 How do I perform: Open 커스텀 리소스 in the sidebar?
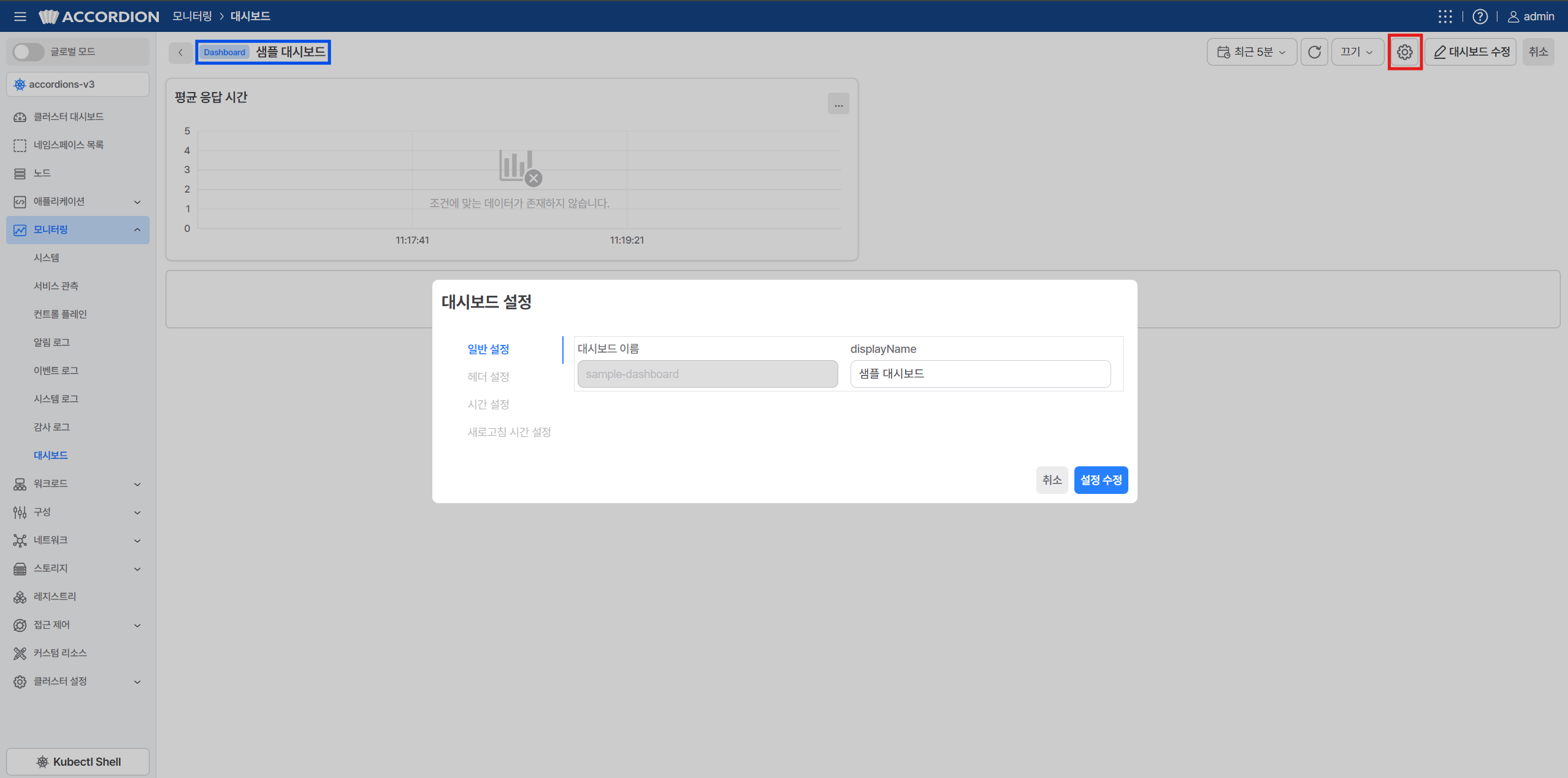78,653
